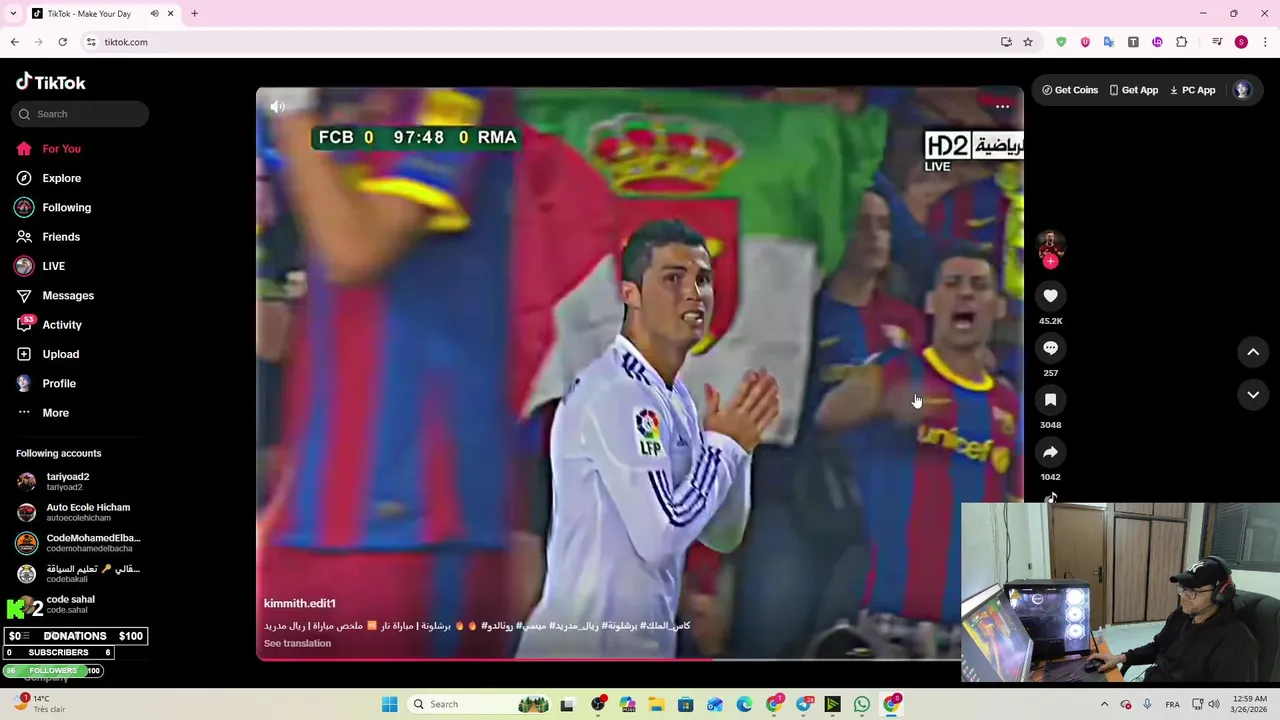
Task: Unmute the video with speaker icon
Action: click(278, 106)
